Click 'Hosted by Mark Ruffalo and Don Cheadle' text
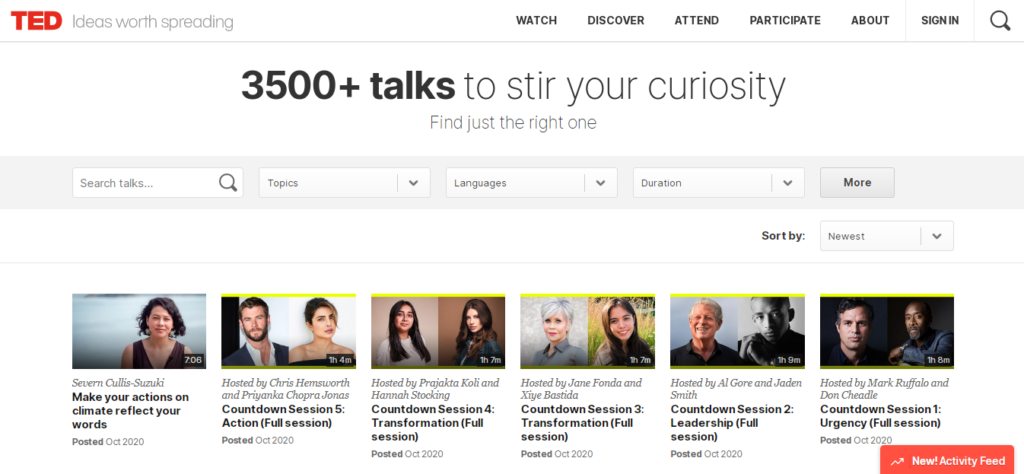The width and height of the screenshot is (1024, 474). tap(884, 389)
